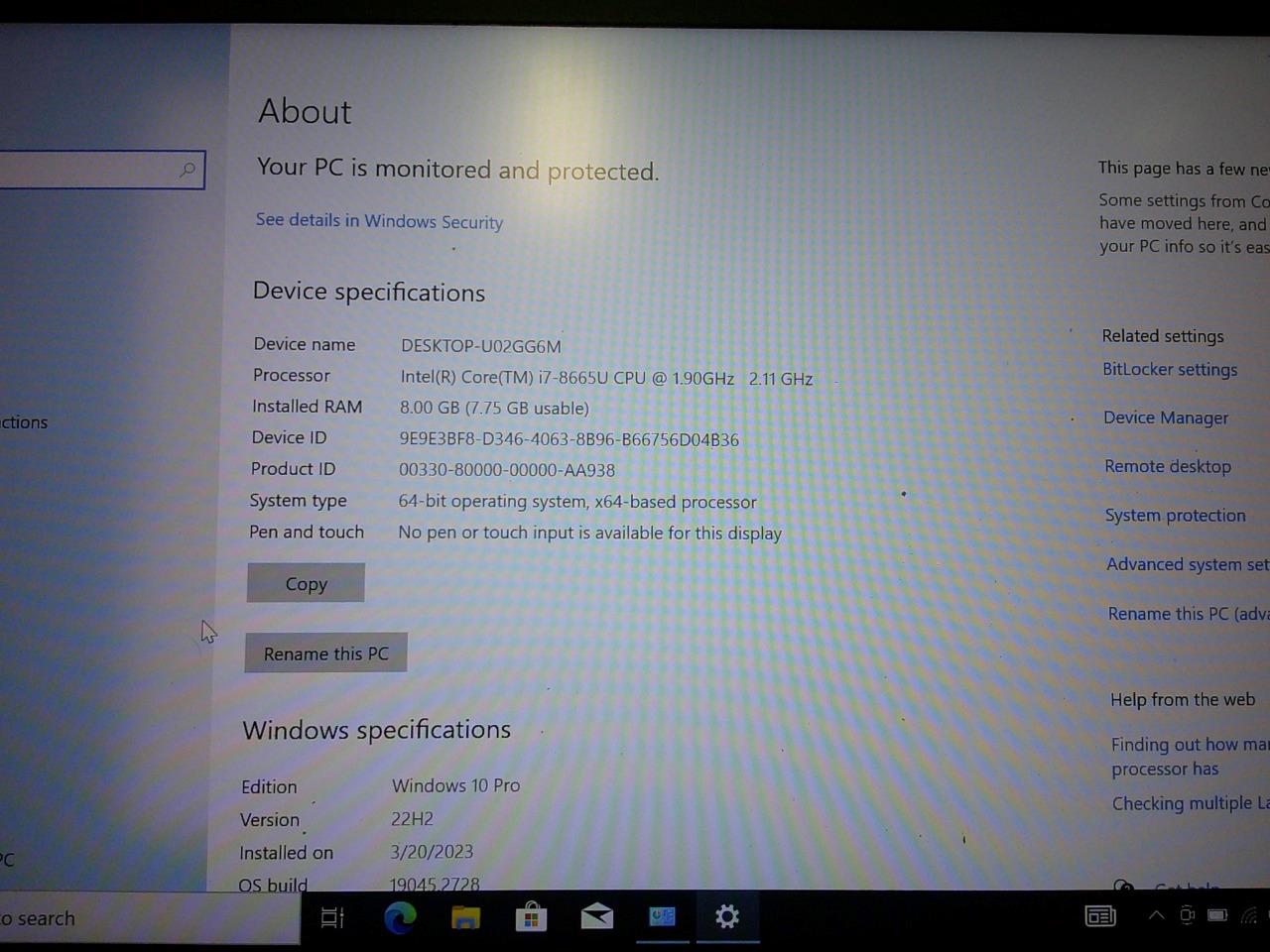Screen dimensions: 1270x952
Task: Click the Settings search field
Action: click(102, 170)
